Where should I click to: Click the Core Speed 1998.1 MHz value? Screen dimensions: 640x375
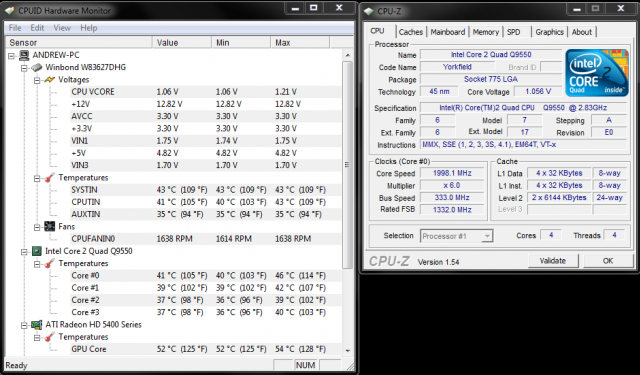click(452, 173)
